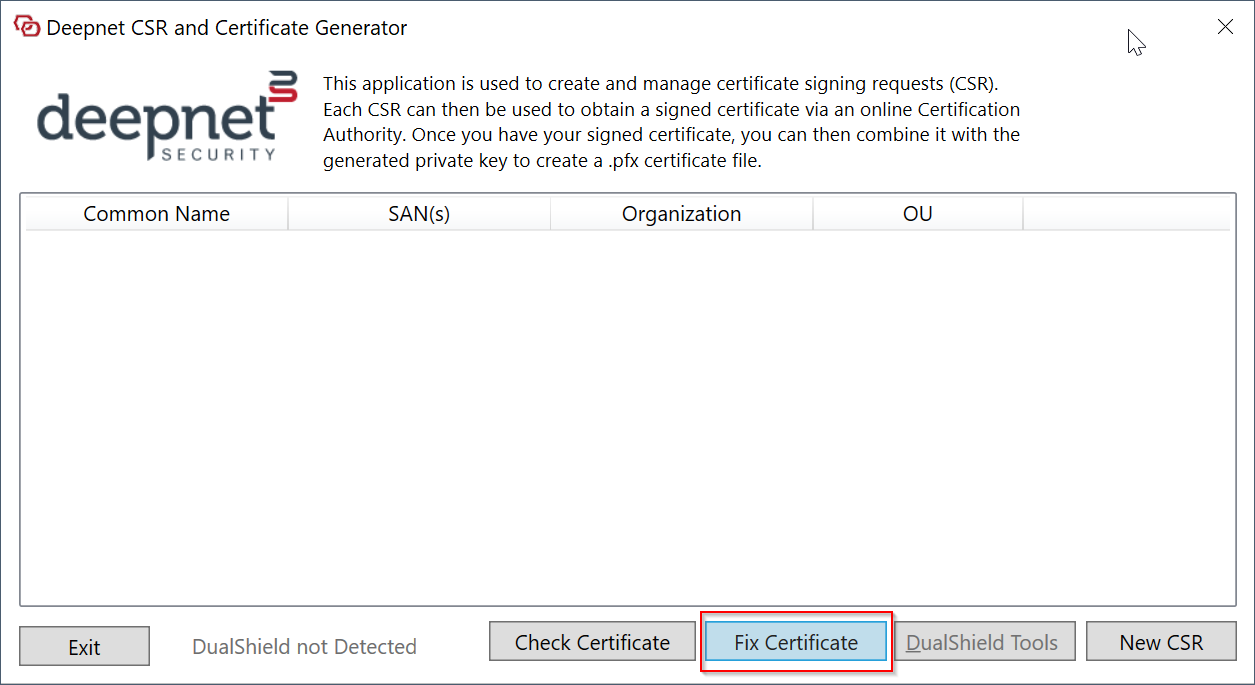Image resolution: width=1255 pixels, height=685 pixels.
Task: Click the application description paragraph
Action: tap(671, 122)
